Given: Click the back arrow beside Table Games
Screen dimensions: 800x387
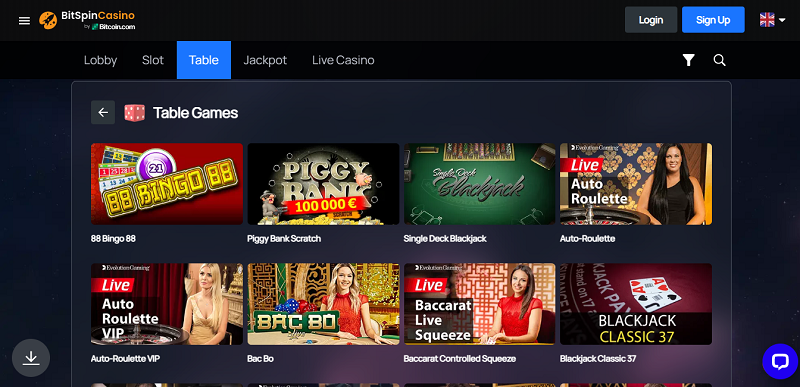Looking at the screenshot, I should pyautogui.click(x=103, y=113).
